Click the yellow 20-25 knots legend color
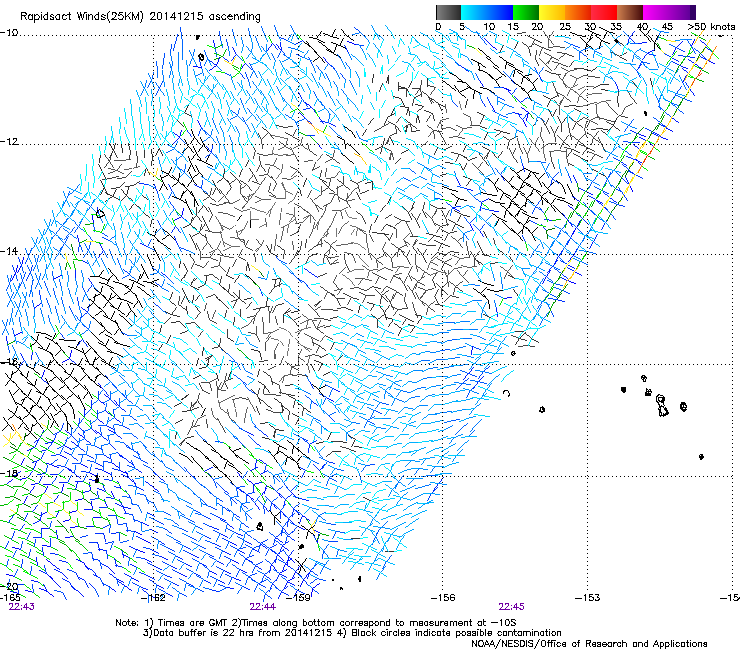Viewport: 740px width, 650px height. pyautogui.click(x=552, y=12)
